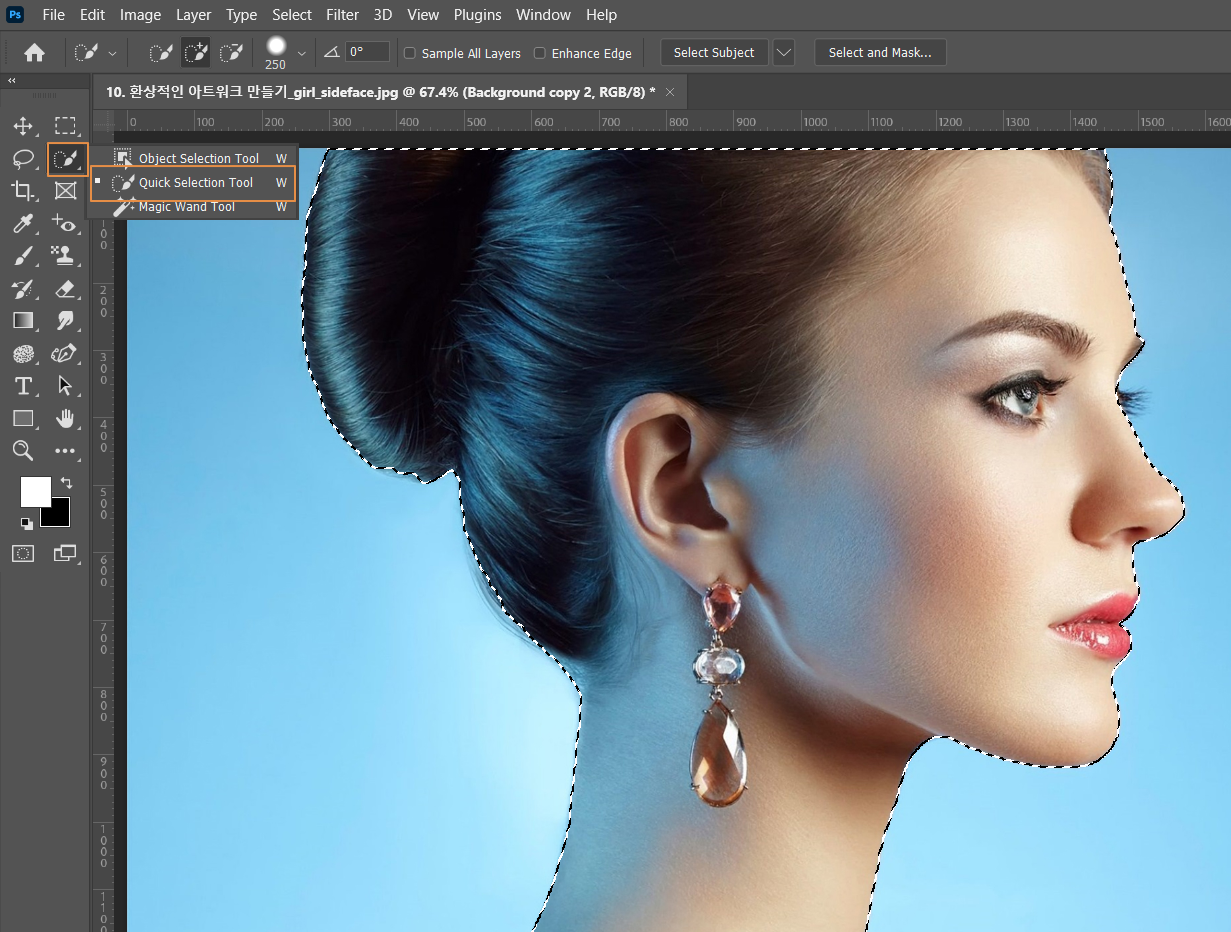Choose Magic Wand Tool from flyout
This screenshot has height=932, width=1231.
(187, 207)
